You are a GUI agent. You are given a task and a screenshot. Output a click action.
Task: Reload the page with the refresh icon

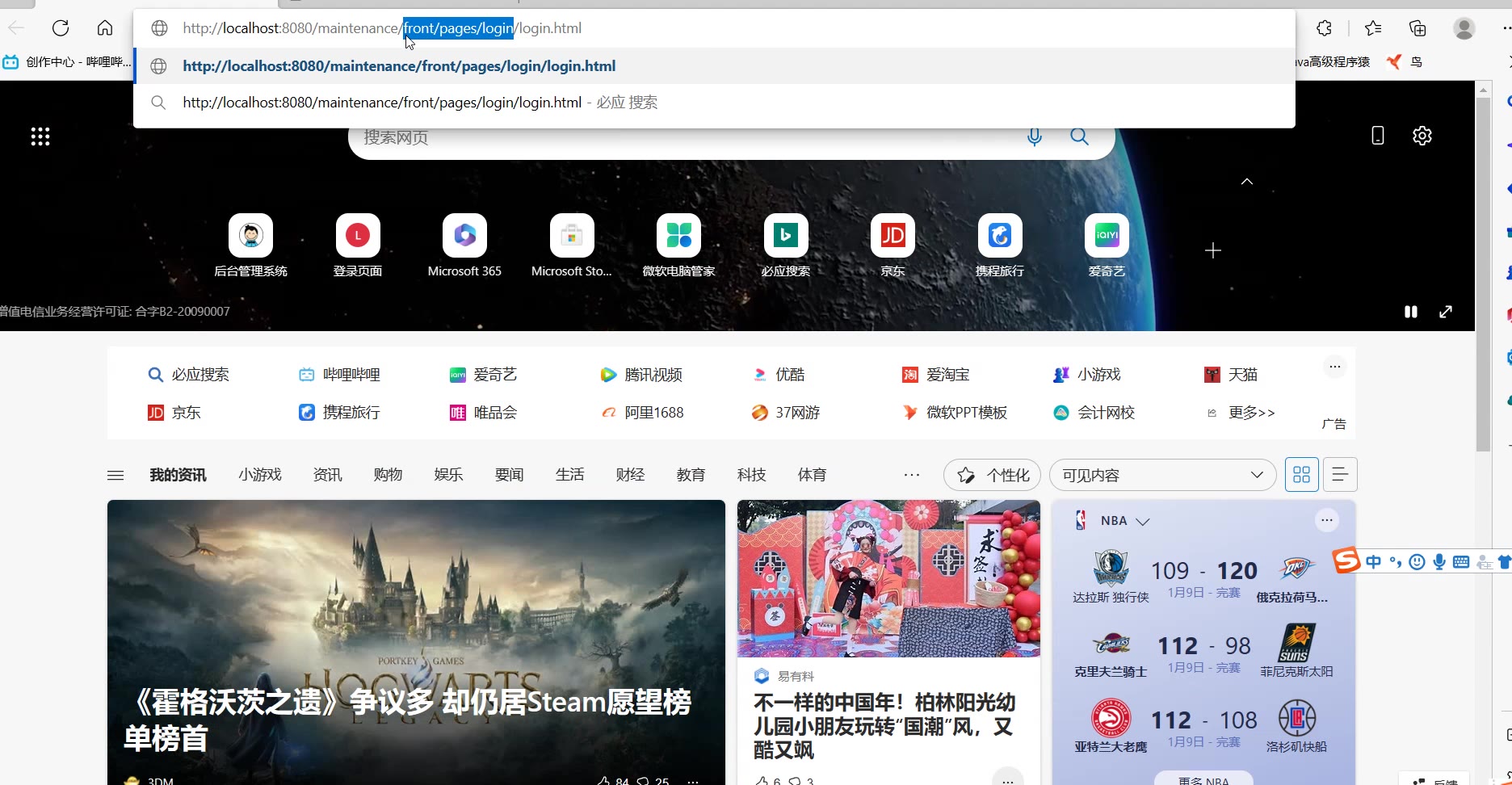click(x=61, y=28)
